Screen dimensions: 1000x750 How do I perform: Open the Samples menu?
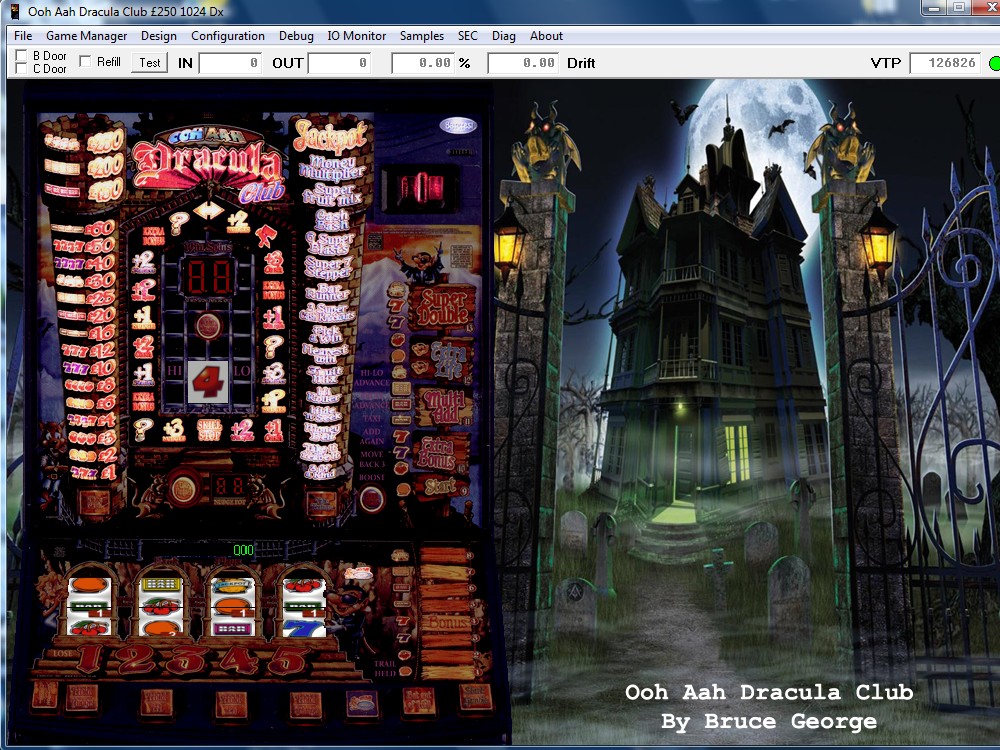pos(422,36)
